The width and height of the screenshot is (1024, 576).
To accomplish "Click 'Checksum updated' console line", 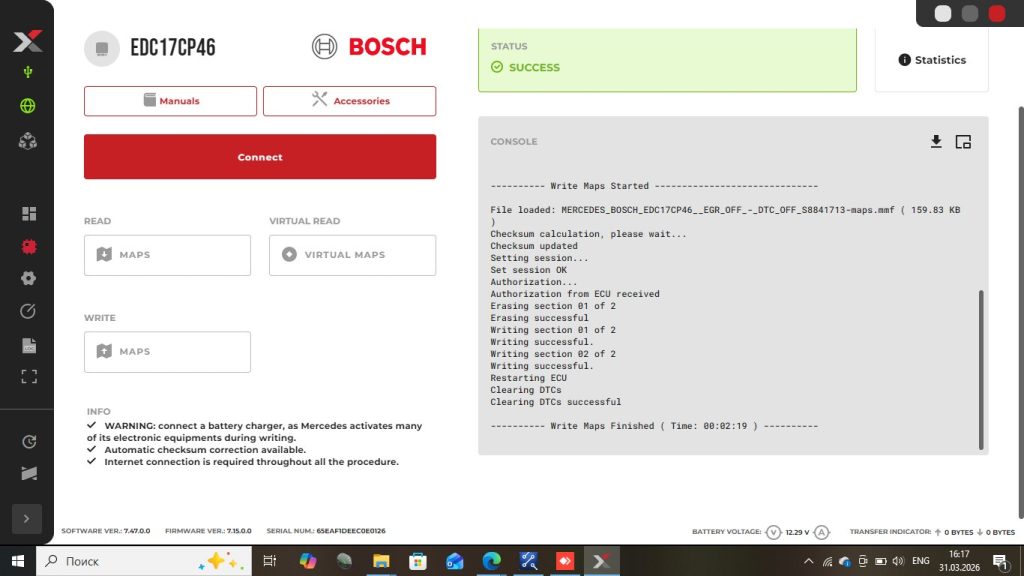I will [x=534, y=246].
